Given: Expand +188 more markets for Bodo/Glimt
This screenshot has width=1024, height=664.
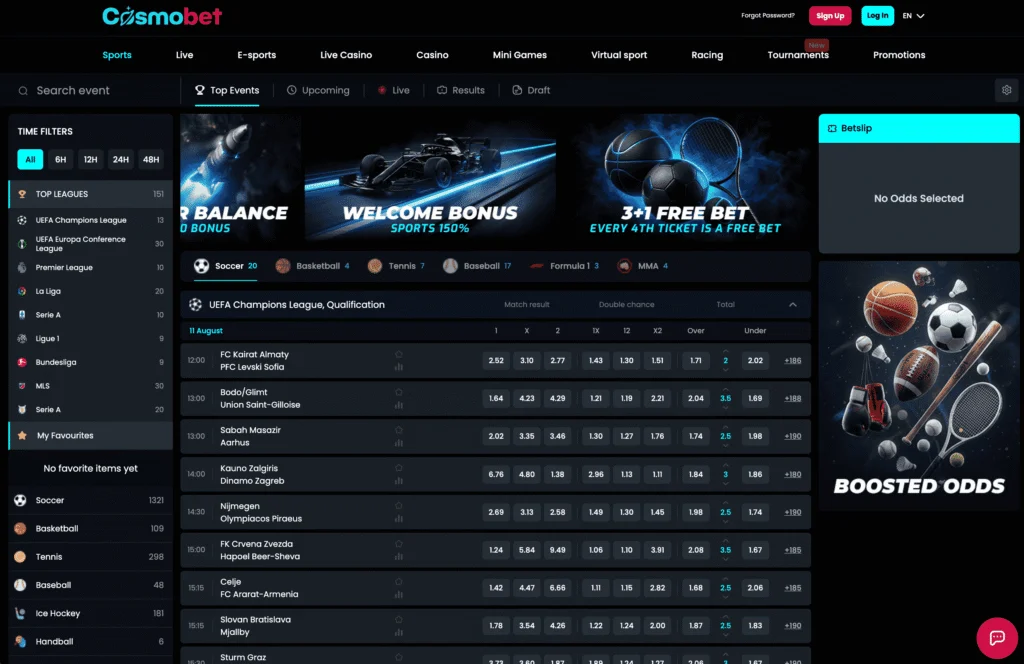Looking at the screenshot, I should tap(792, 398).
